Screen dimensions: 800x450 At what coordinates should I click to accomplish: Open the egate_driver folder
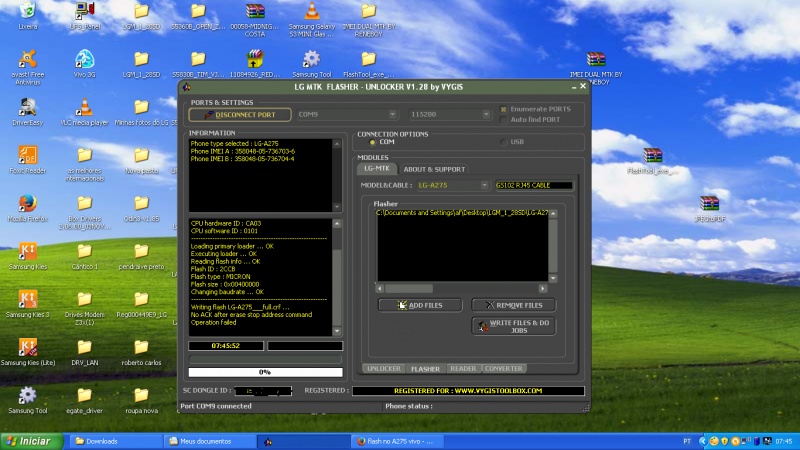click(85, 397)
